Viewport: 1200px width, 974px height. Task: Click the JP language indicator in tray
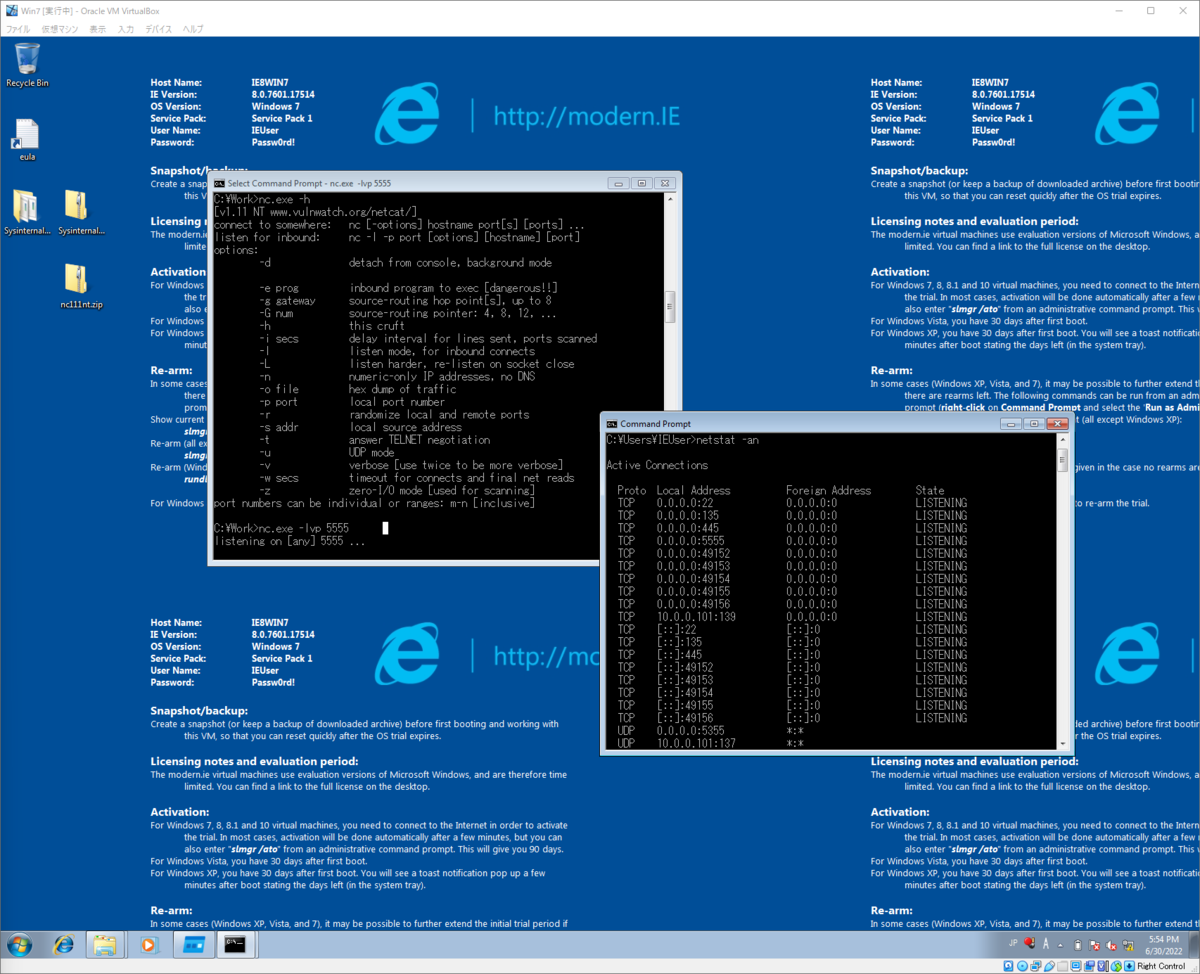(1013, 943)
